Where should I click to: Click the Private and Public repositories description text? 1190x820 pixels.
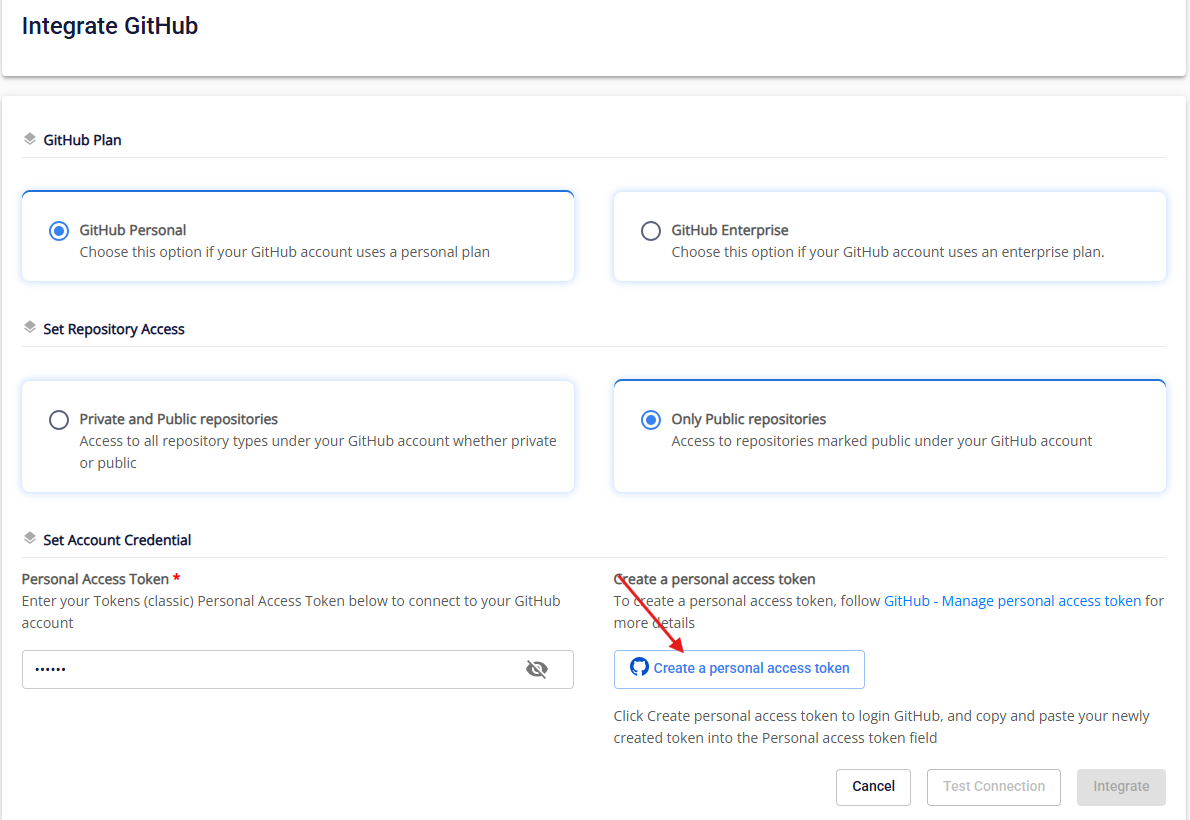click(318, 451)
